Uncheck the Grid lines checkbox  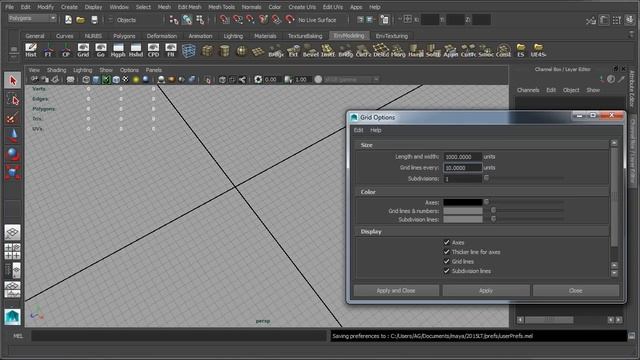[447, 261]
